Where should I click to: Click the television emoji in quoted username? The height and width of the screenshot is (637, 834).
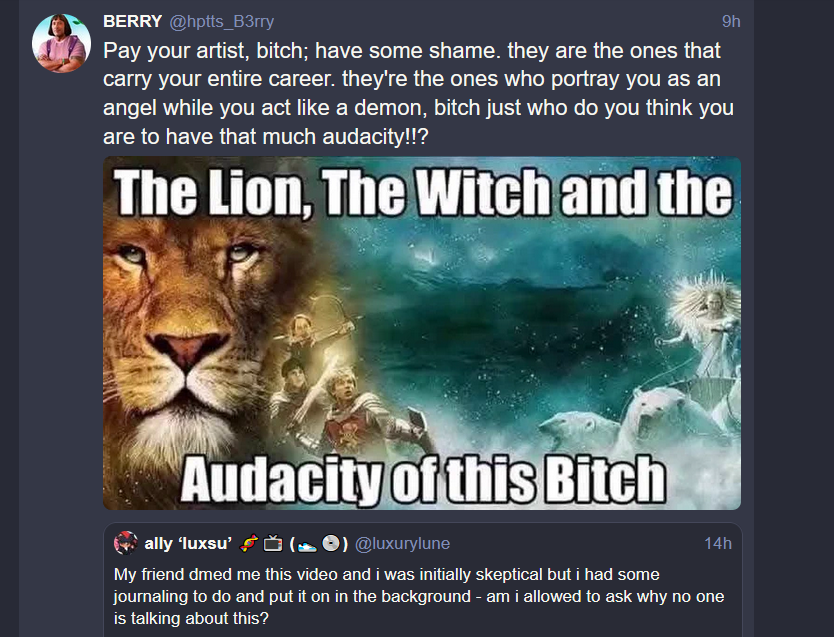[x=273, y=543]
